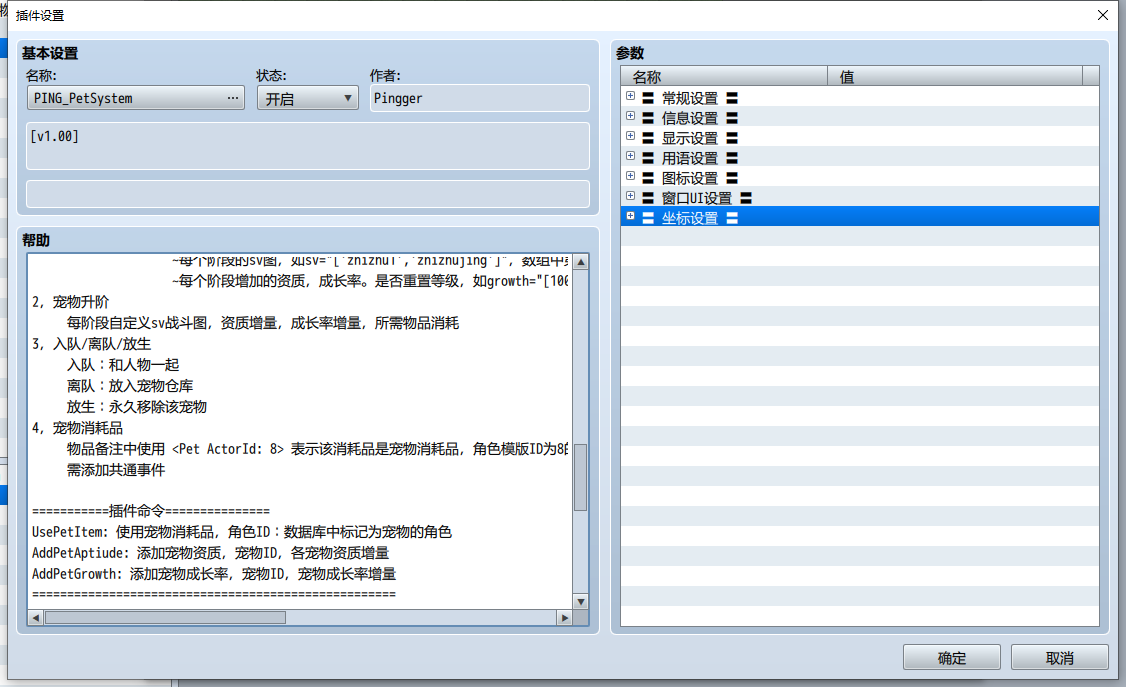
Task: Click the 取消 button
Action: [x=1059, y=658]
